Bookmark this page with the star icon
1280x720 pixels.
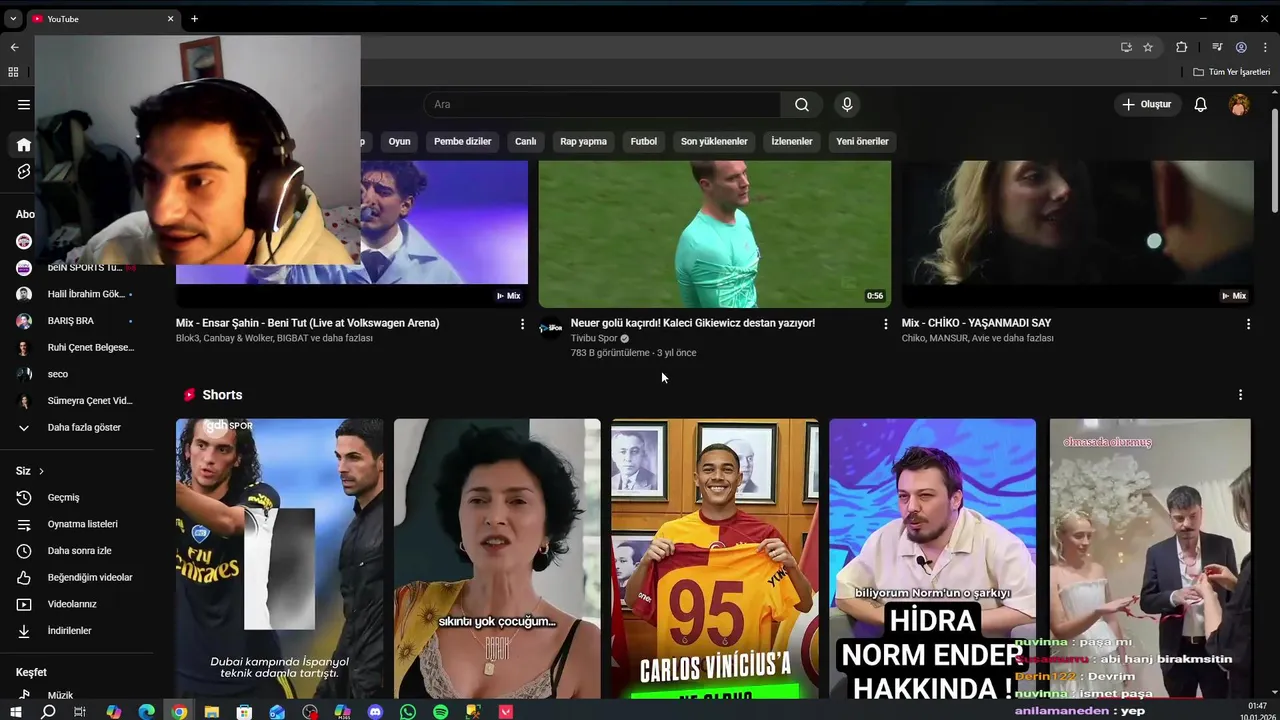click(x=1148, y=47)
